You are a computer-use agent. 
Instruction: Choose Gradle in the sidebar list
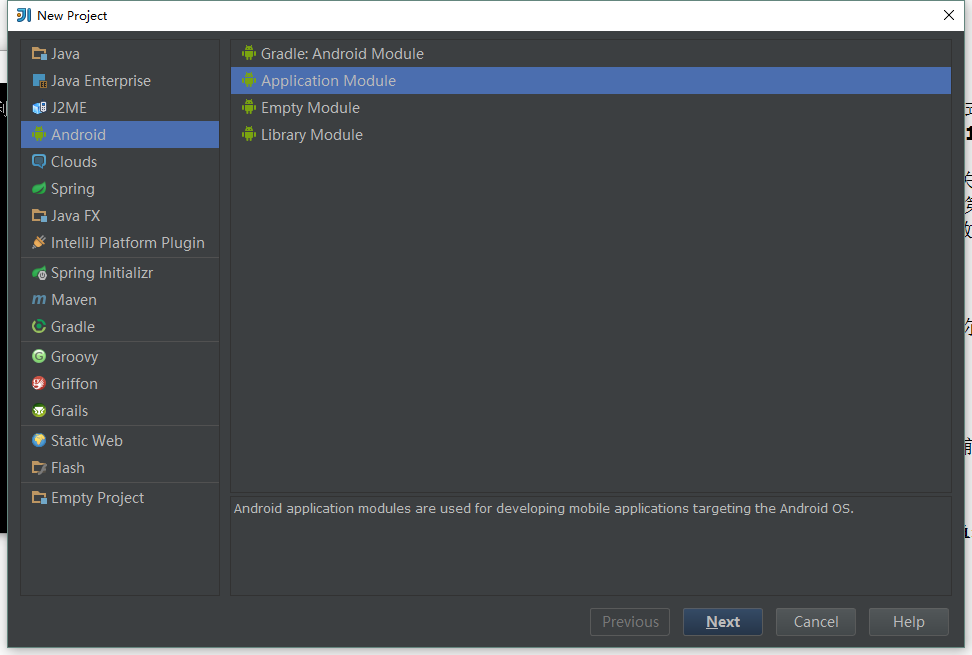coord(120,327)
